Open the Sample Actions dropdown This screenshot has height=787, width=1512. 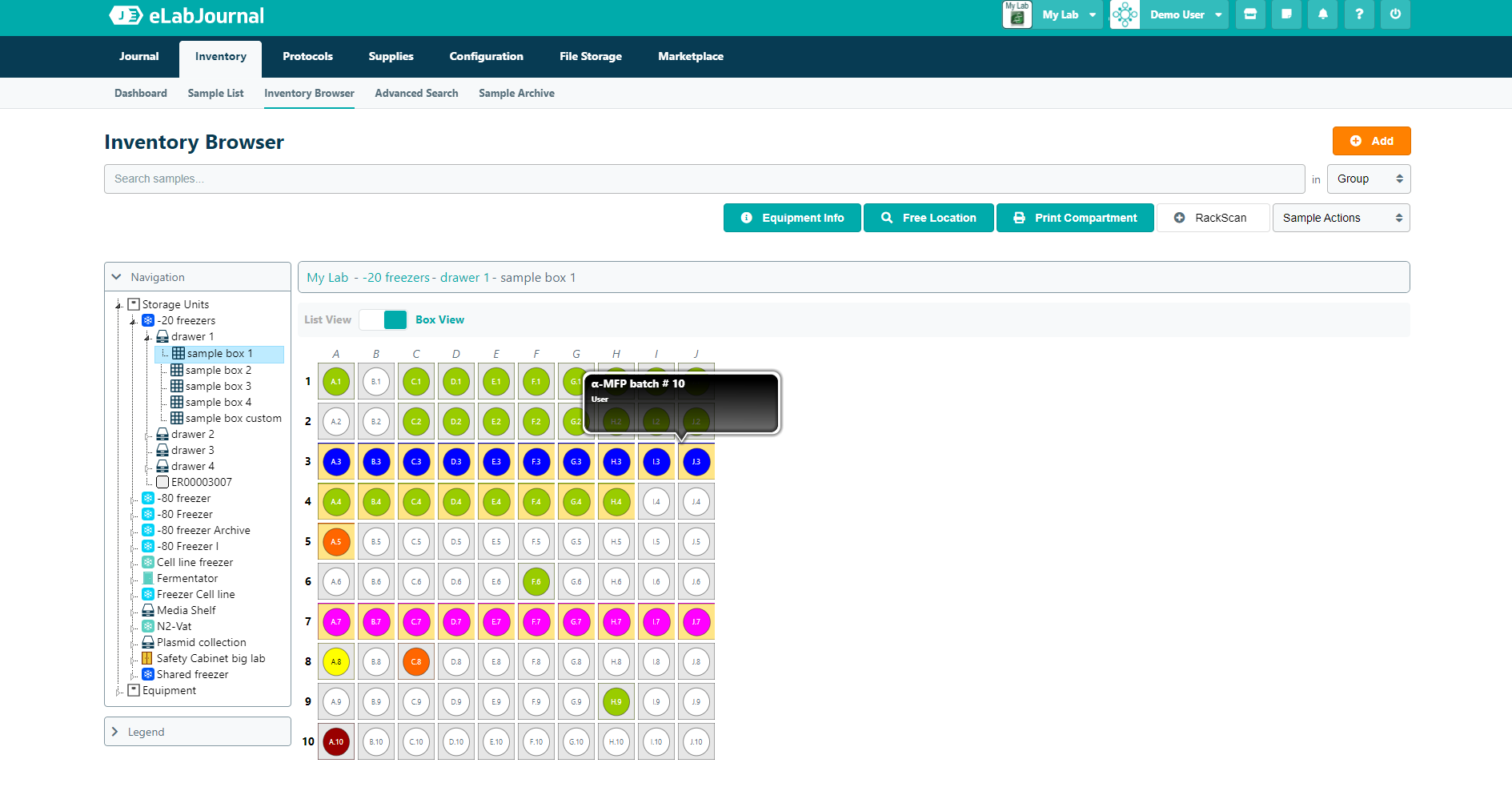pos(1342,218)
